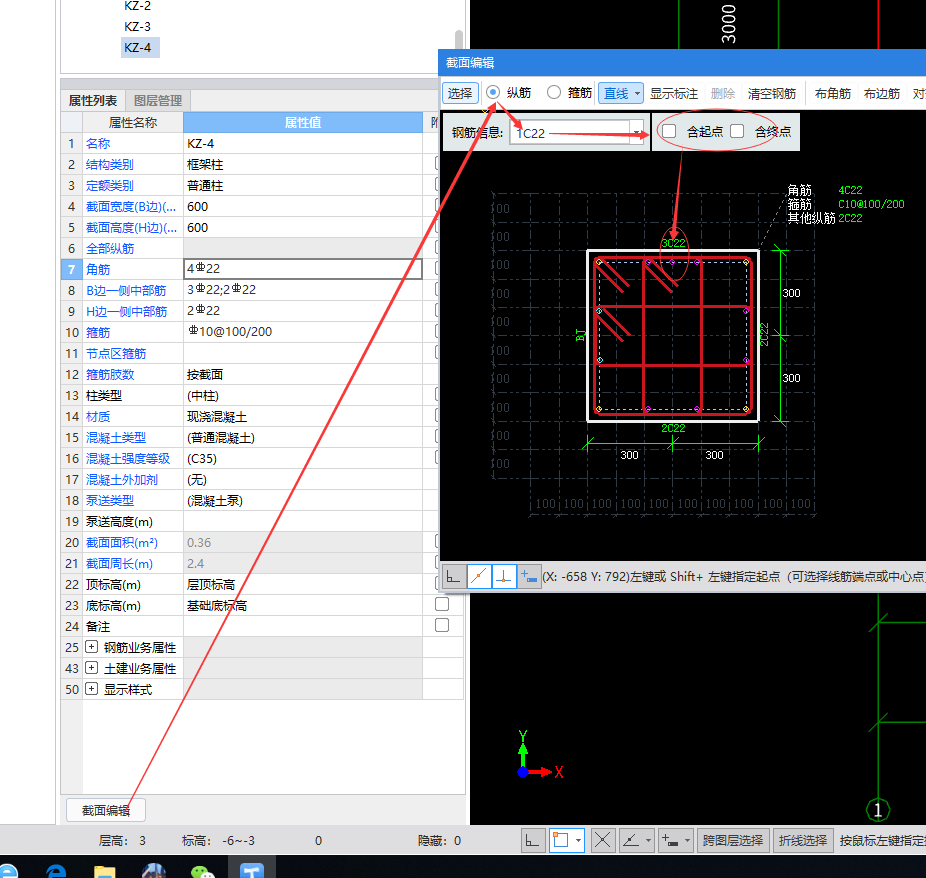The height and width of the screenshot is (878, 926).
Task: Click 布角筋 button
Action: click(x=833, y=93)
